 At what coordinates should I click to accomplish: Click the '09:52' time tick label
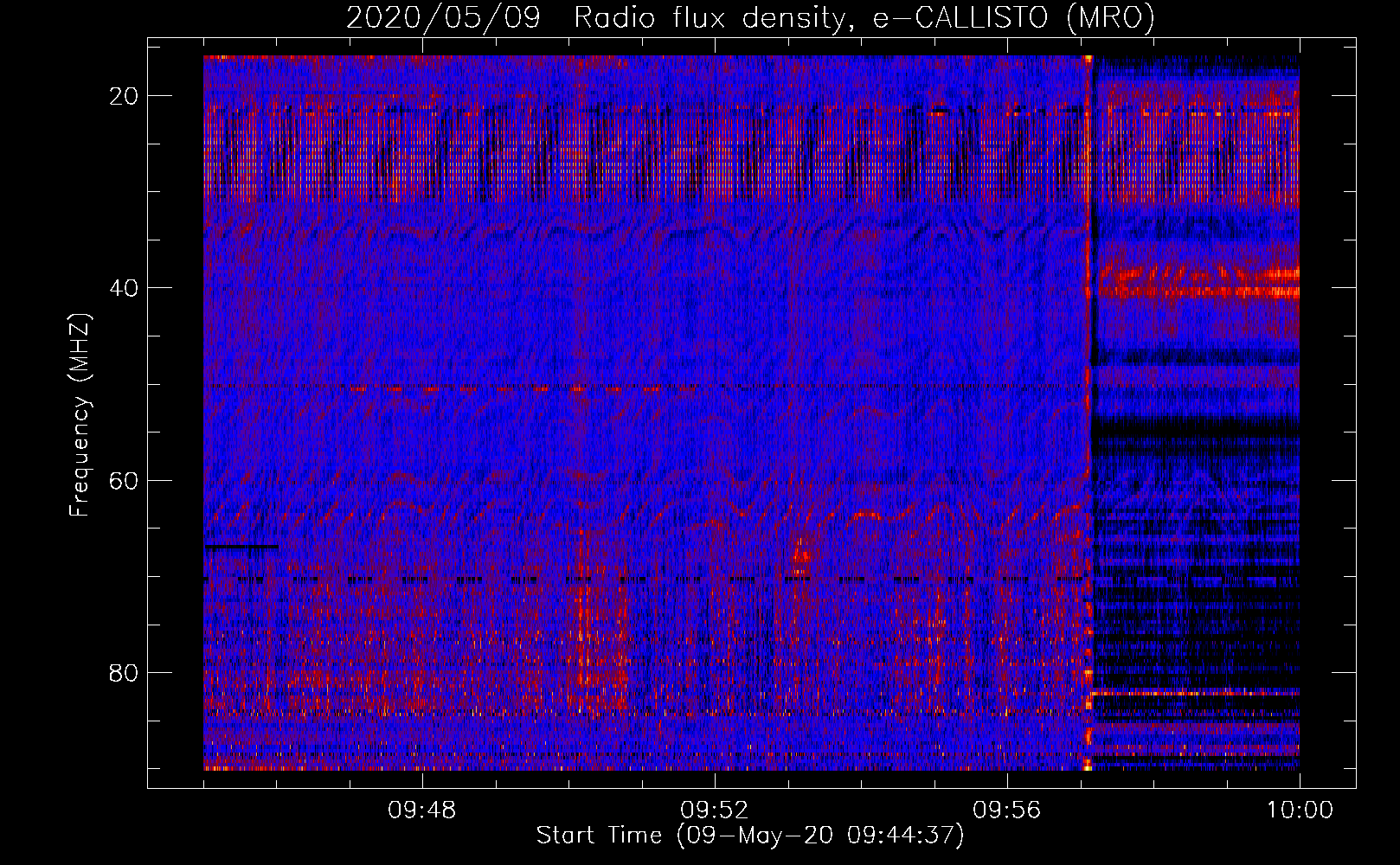pyautogui.click(x=715, y=811)
